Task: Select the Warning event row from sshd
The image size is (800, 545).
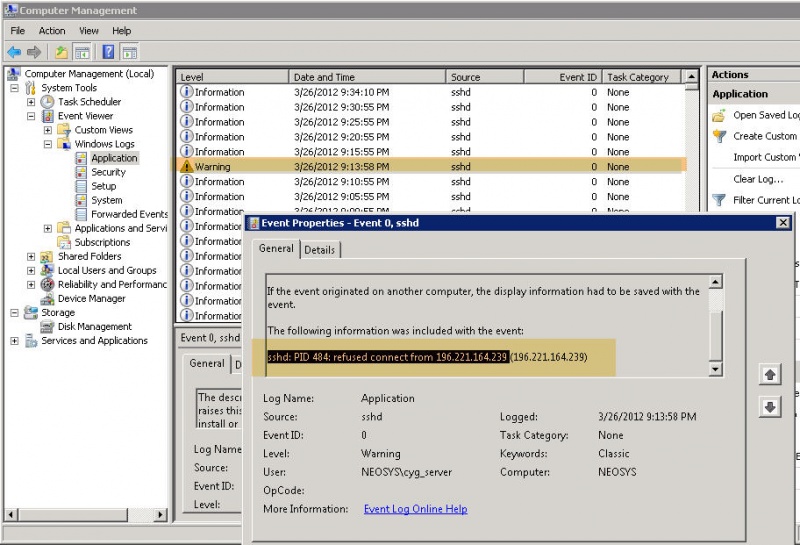Action: coord(430,166)
